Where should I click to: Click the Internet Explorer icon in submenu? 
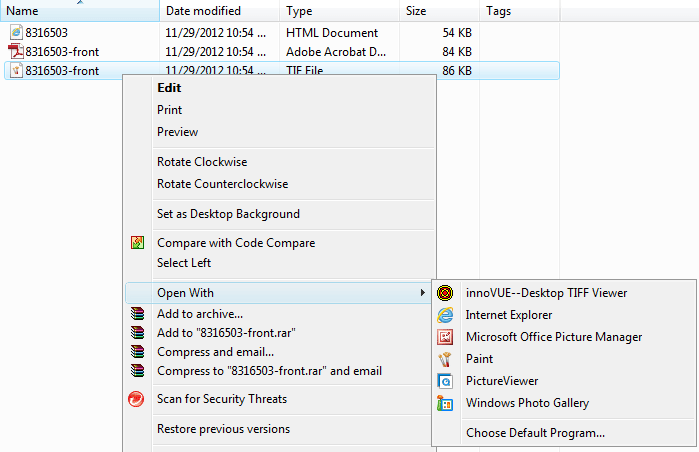click(445, 315)
